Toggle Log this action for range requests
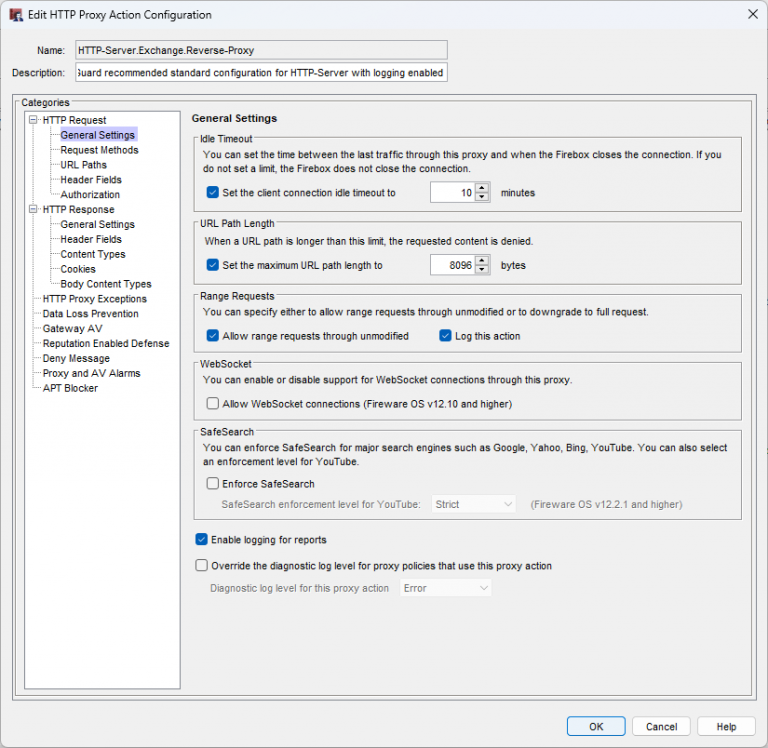This screenshot has width=768, height=748. (446, 336)
